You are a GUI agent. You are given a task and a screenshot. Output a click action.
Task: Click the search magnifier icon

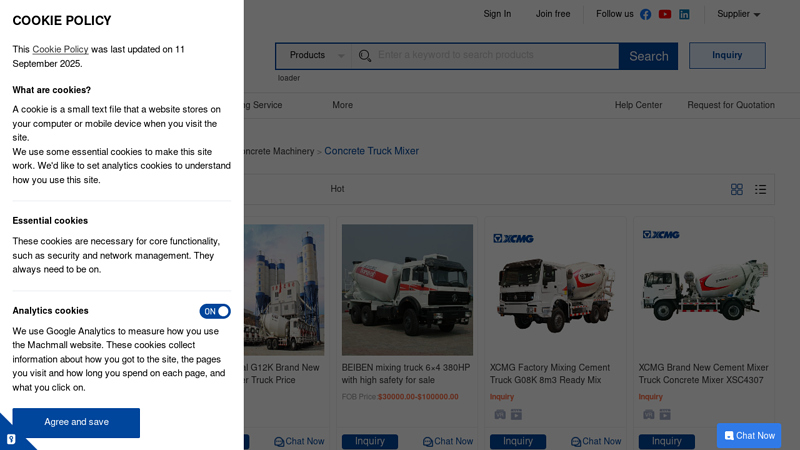[x=365, y=56]
